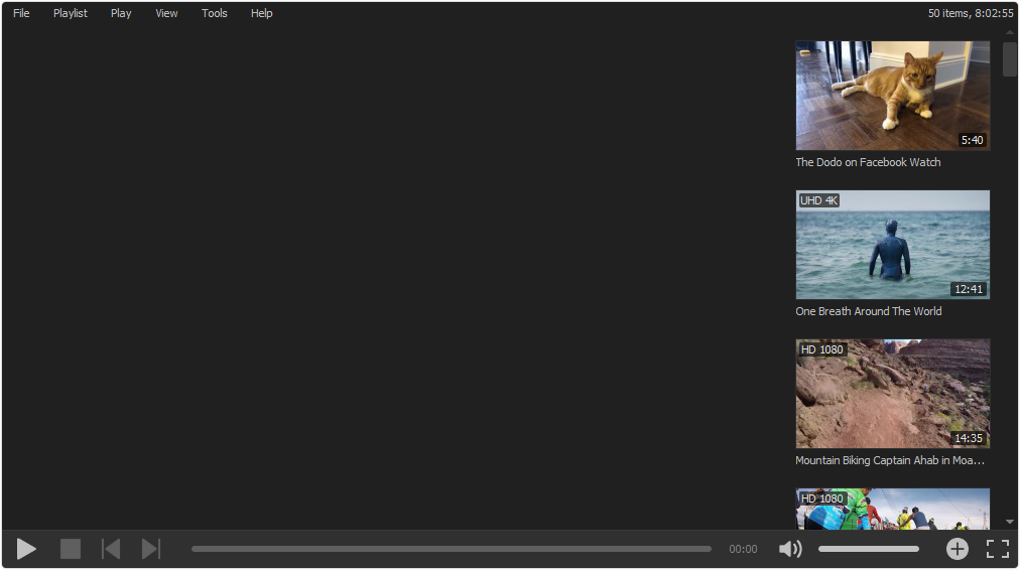Image resolution: width=1020 pixels, height=570 pixels.
Task: Skip to the previous track
Action: (x=111, y=549)
